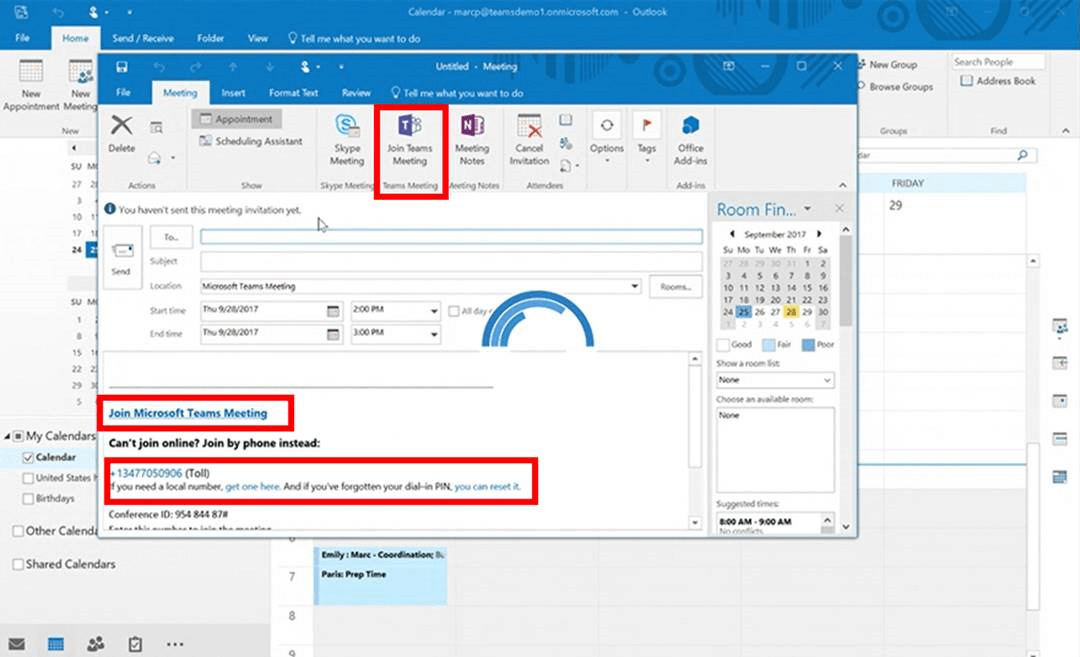
Task: Switch to the Insert ribbon tab
Action: click(x=233, y=93)
